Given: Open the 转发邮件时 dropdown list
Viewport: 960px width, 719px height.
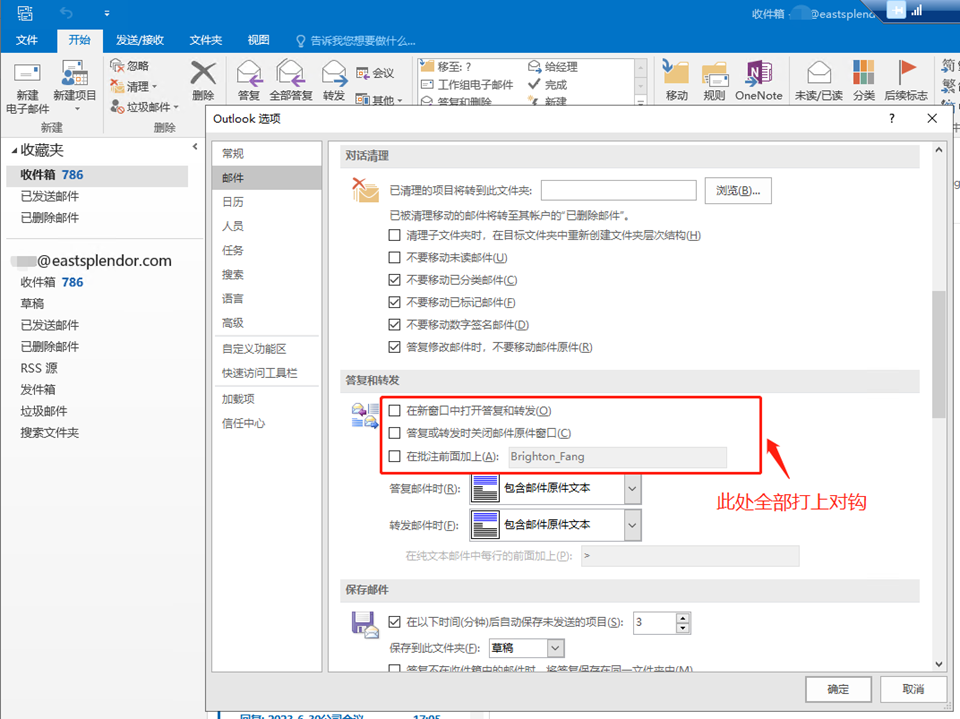Looking at the screenshot, I should [x=631, y=524].
